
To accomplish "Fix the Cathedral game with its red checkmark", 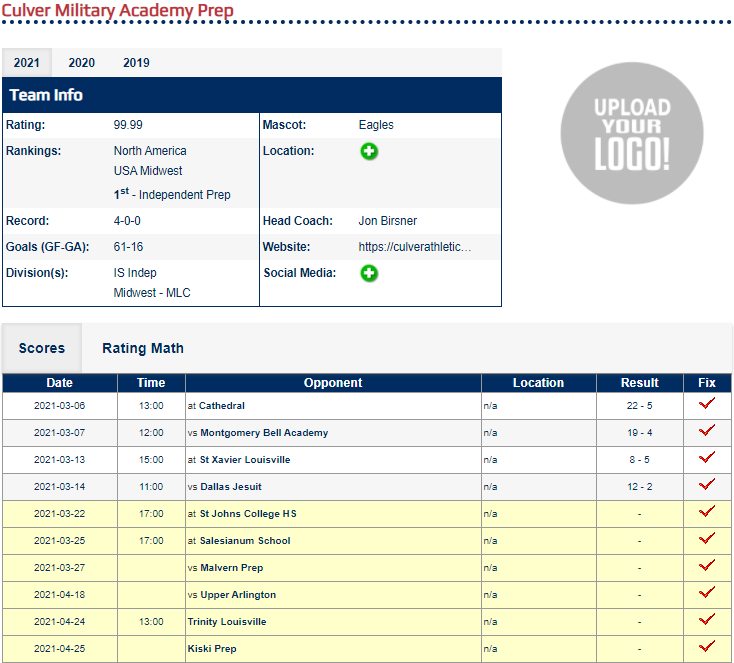I will pyautogui.click(x=707, y=403).
